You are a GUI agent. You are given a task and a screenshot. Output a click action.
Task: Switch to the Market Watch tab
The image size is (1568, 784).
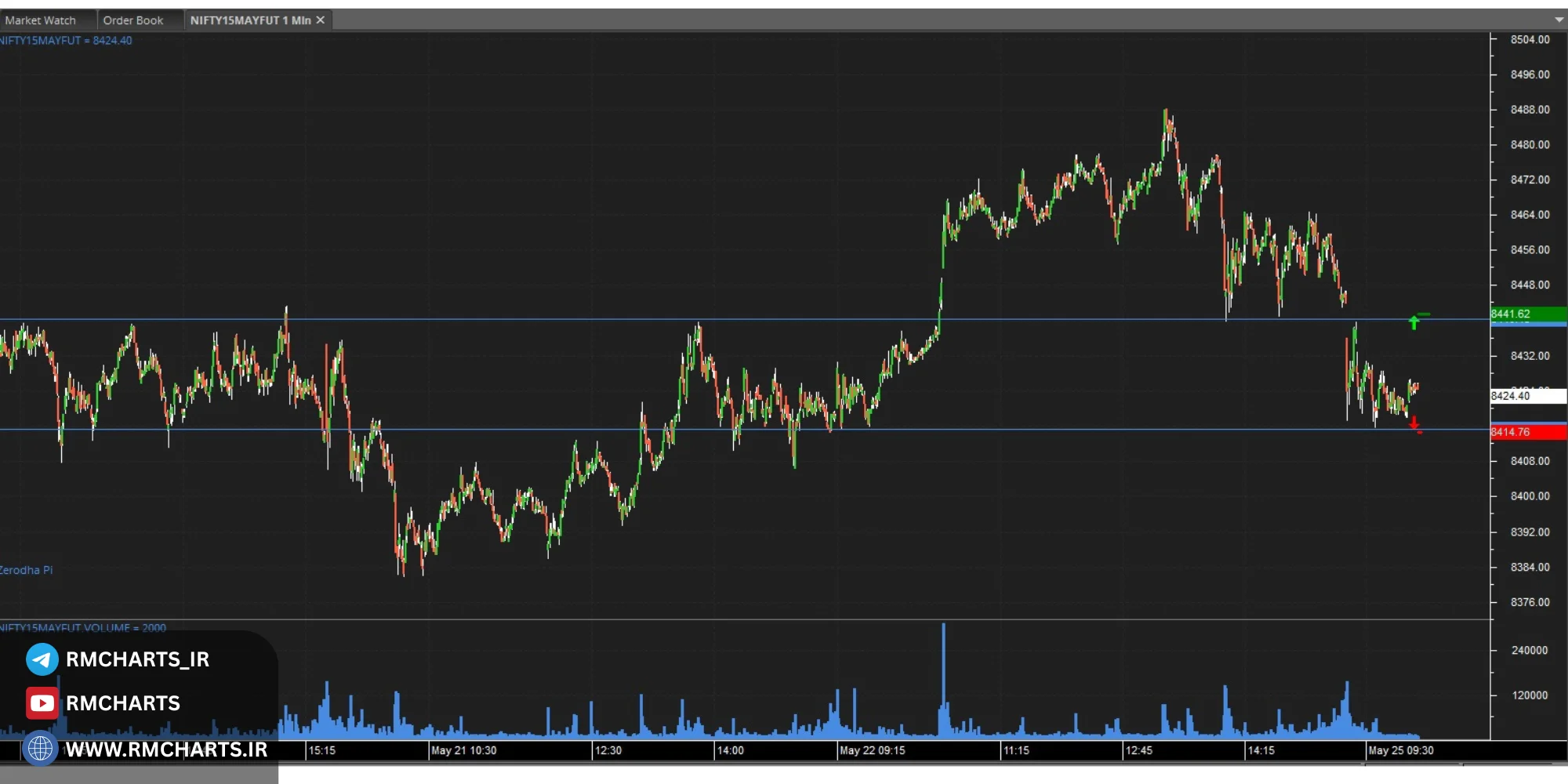pyautogui.click(x=41, y=20)
